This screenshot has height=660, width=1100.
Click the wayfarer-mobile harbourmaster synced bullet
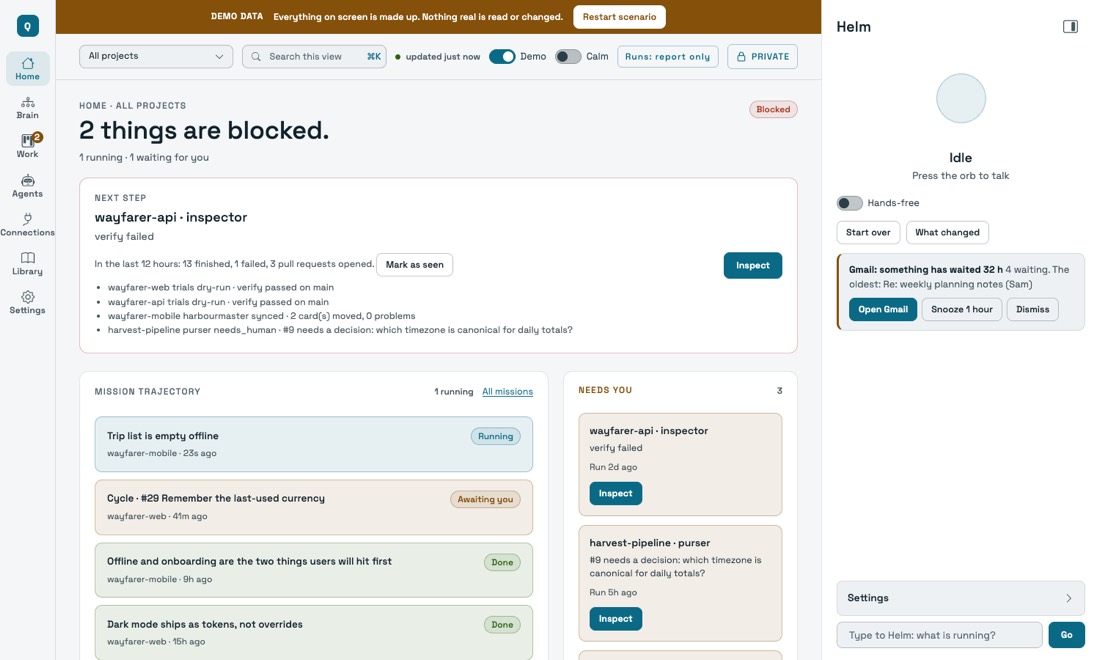[261, 316]
